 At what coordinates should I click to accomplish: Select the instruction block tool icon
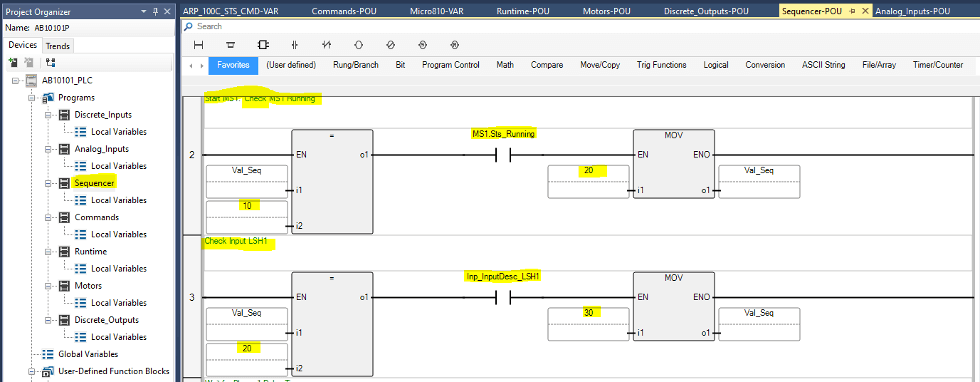click(262, 45)
